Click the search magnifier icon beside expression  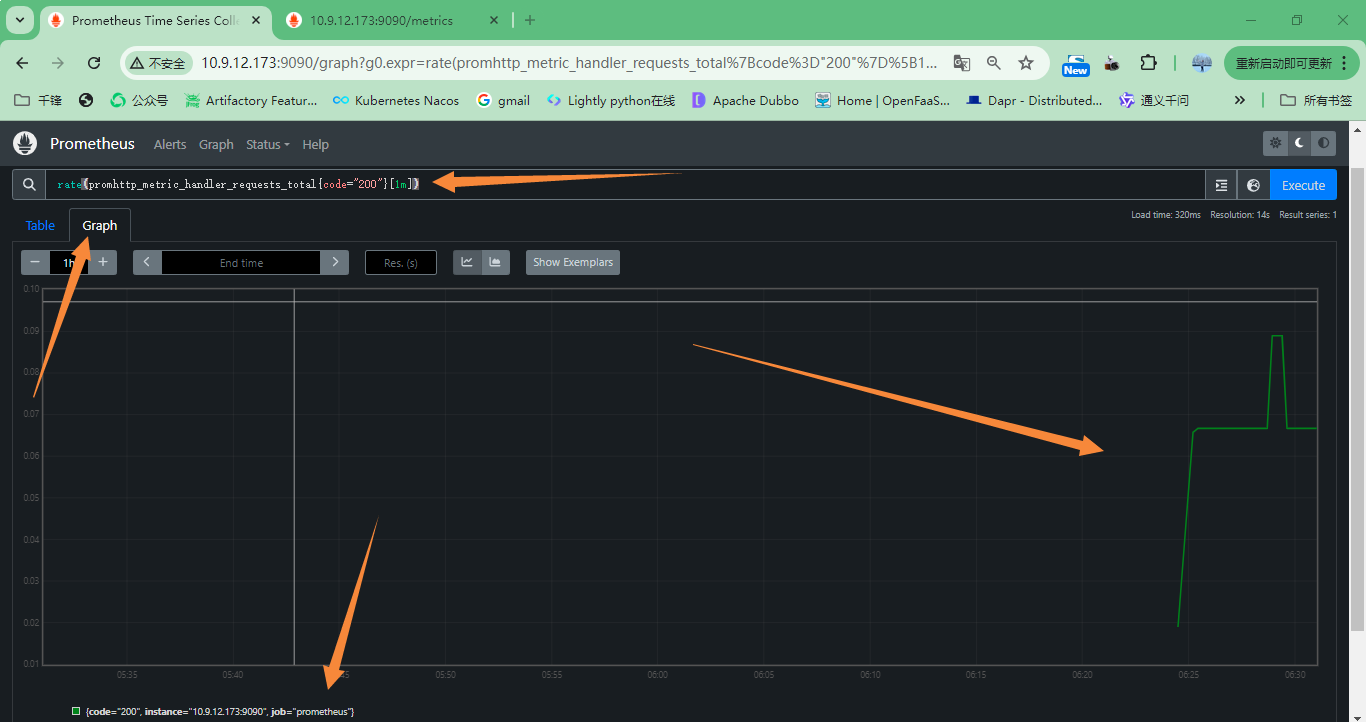(x=29, y=185)
